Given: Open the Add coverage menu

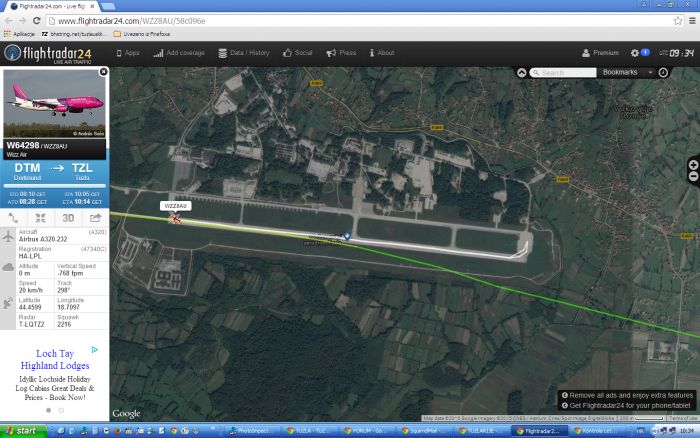Looking at the screenshot, I should (x=179, y=53).
